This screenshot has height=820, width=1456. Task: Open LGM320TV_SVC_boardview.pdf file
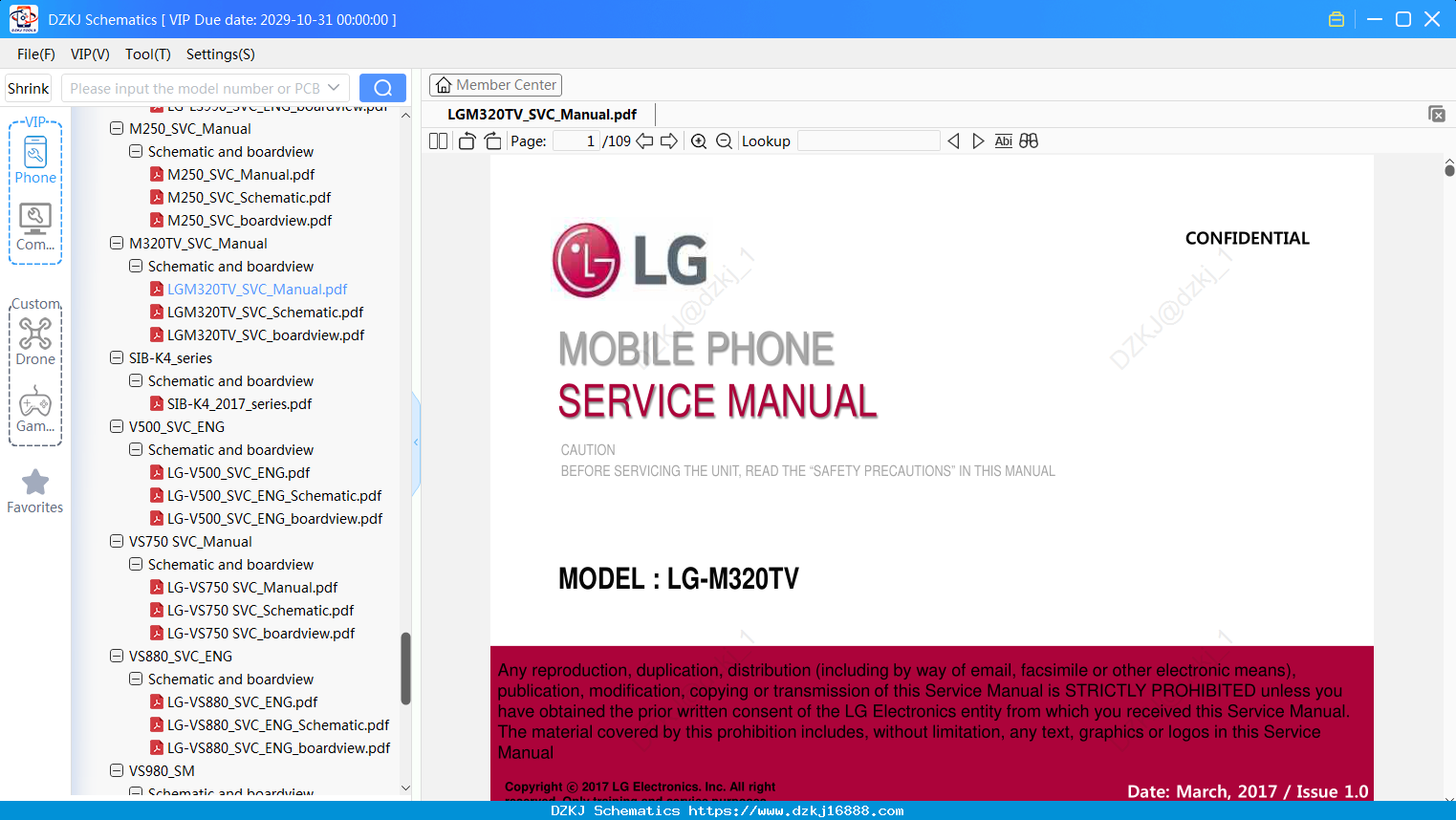coord(266,335)
